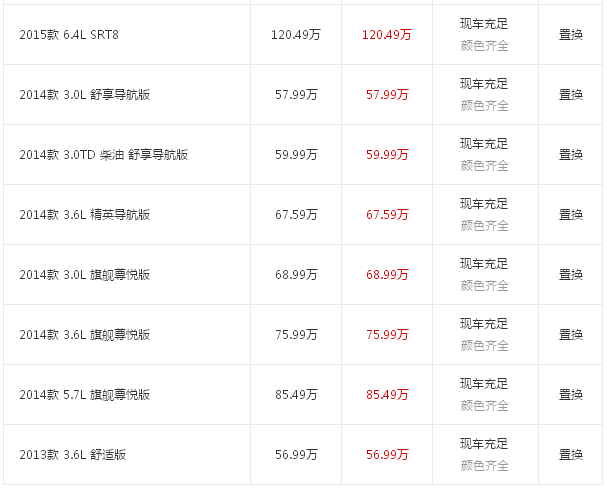This screenshot has width=607, height=488.
Task: Click 置换 for 2013款 3.6L 舒适版
Action: point(571,455)
